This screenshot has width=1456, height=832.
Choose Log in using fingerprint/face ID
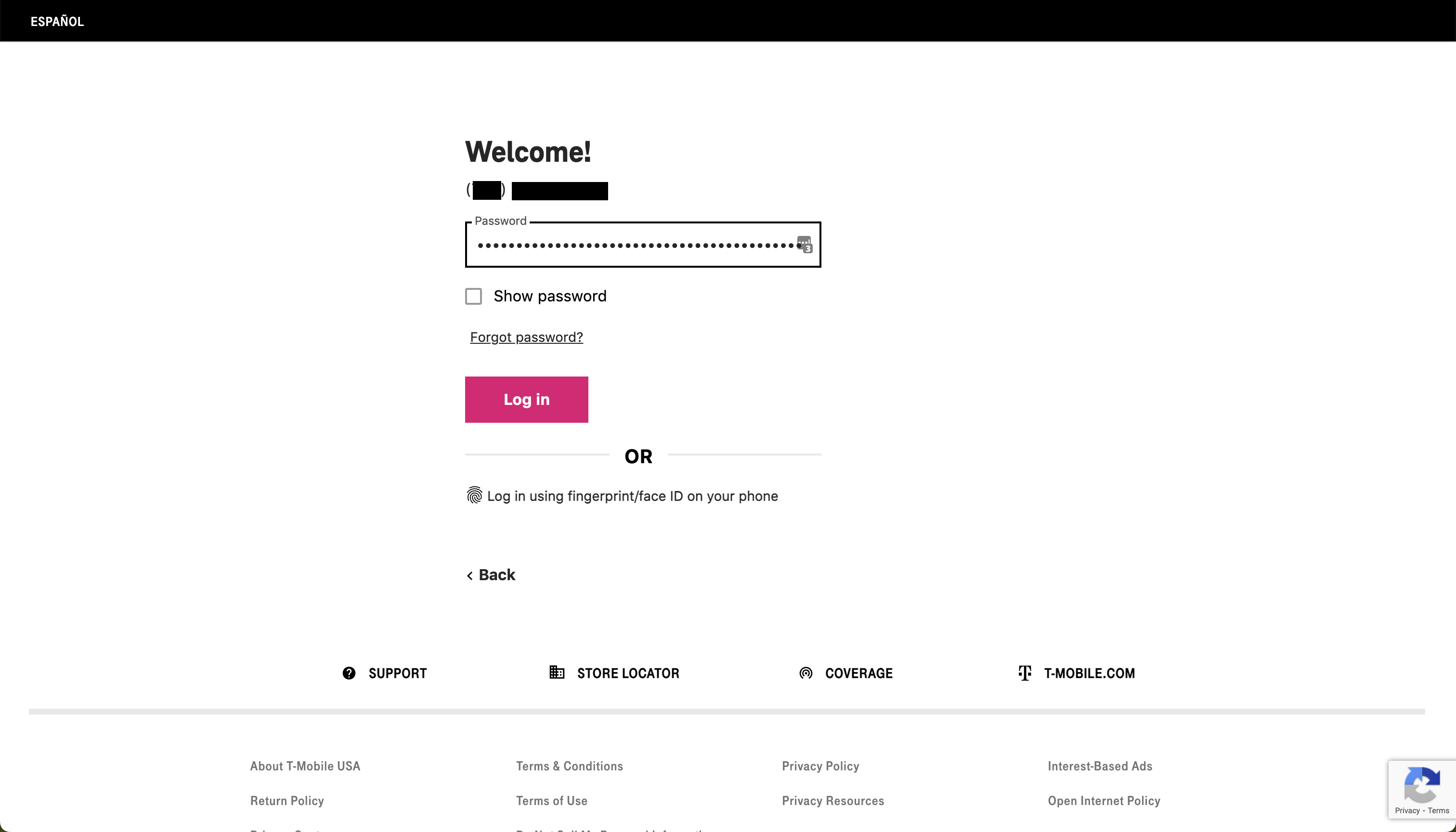(x=632, y=496)
